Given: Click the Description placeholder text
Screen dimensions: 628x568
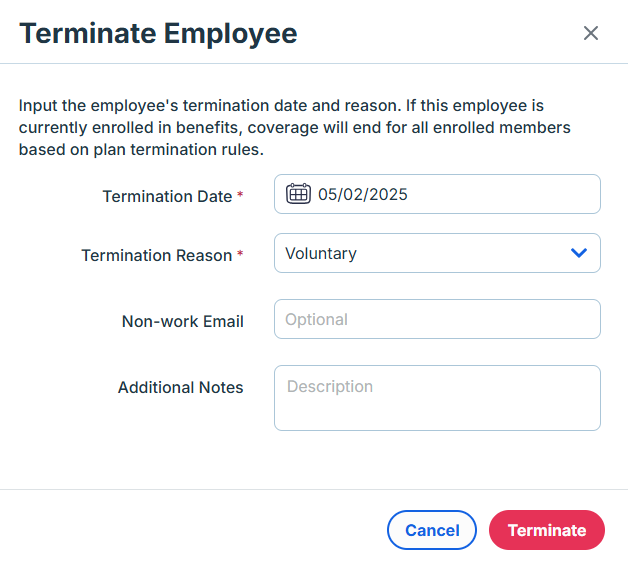Looking at the screenshot, I should 330,387.
